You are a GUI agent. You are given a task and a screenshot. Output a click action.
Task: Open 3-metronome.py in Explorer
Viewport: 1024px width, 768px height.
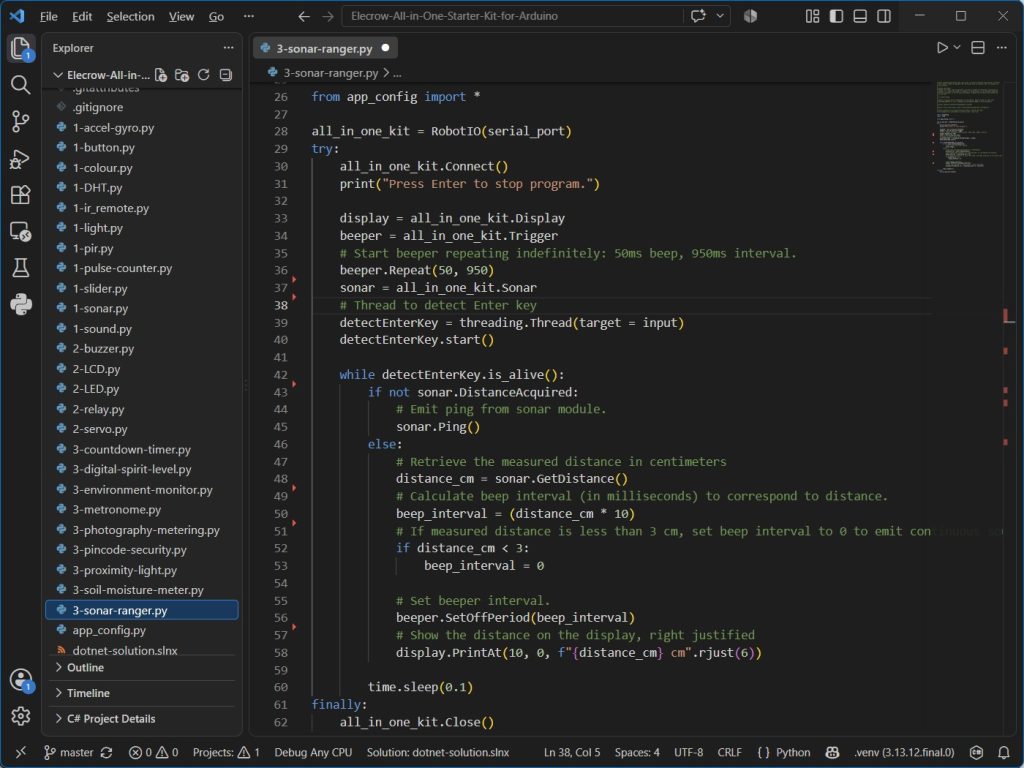point(142,509)
